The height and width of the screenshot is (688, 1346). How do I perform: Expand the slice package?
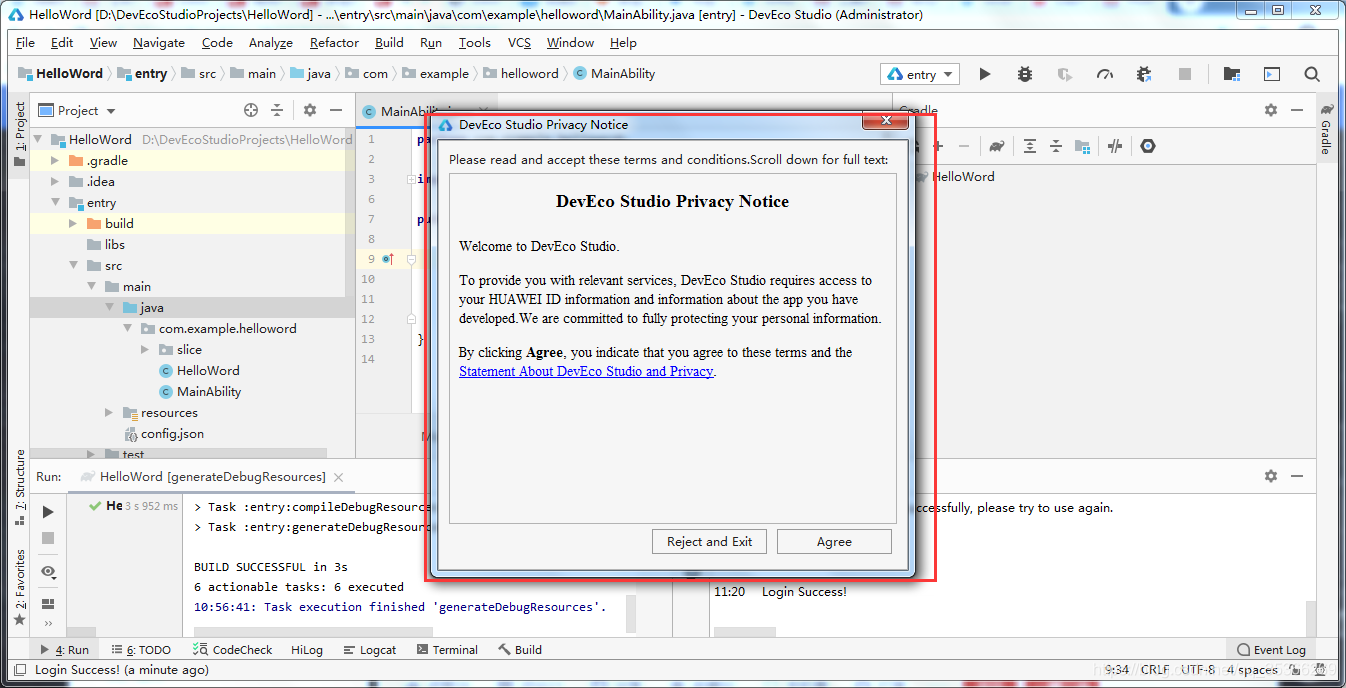point(146,349)
